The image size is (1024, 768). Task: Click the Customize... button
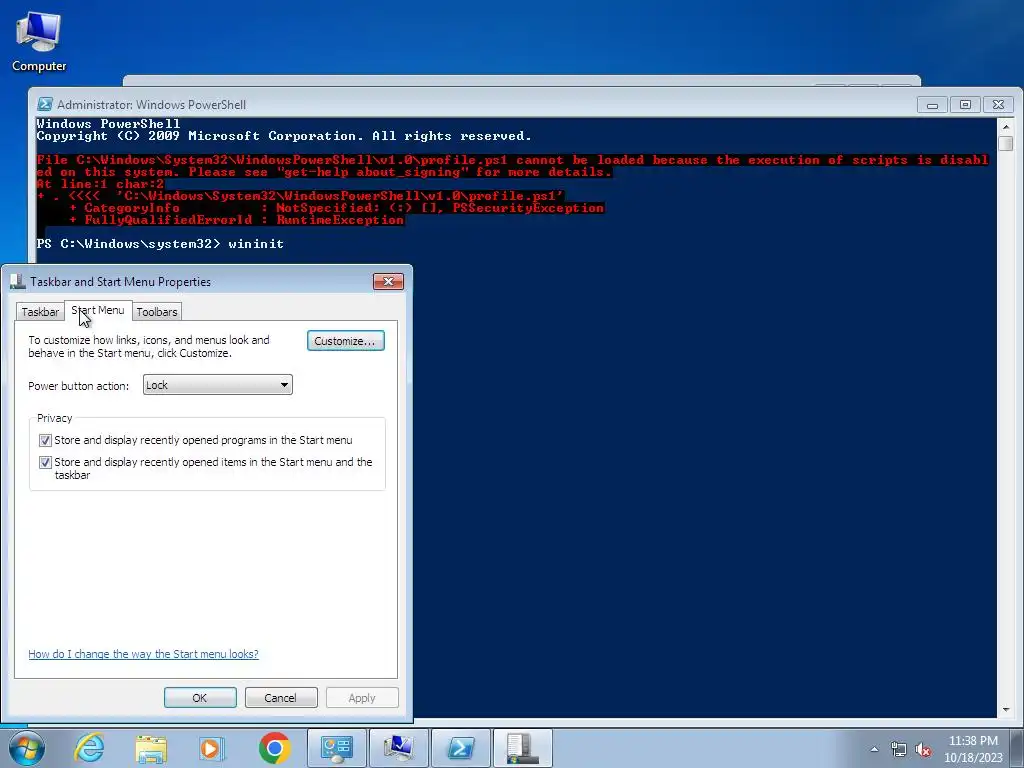(345, 341)
